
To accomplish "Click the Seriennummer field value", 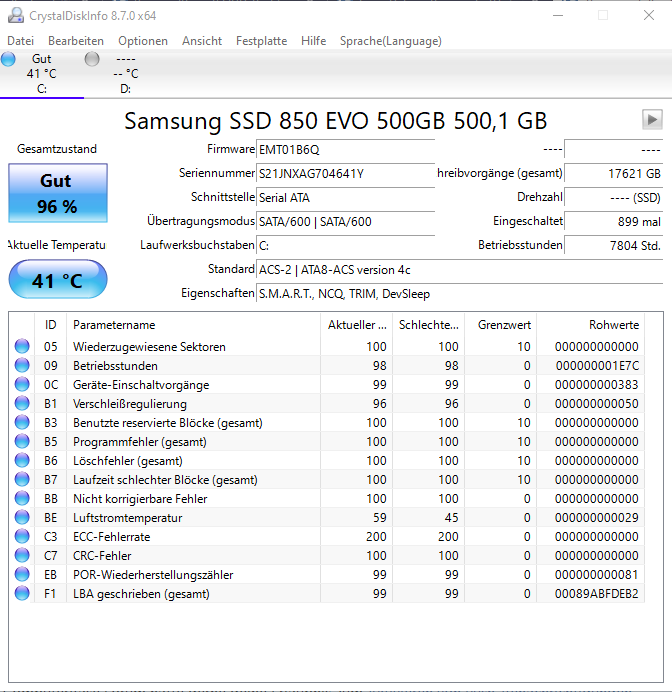I will (x=345, y=173).
